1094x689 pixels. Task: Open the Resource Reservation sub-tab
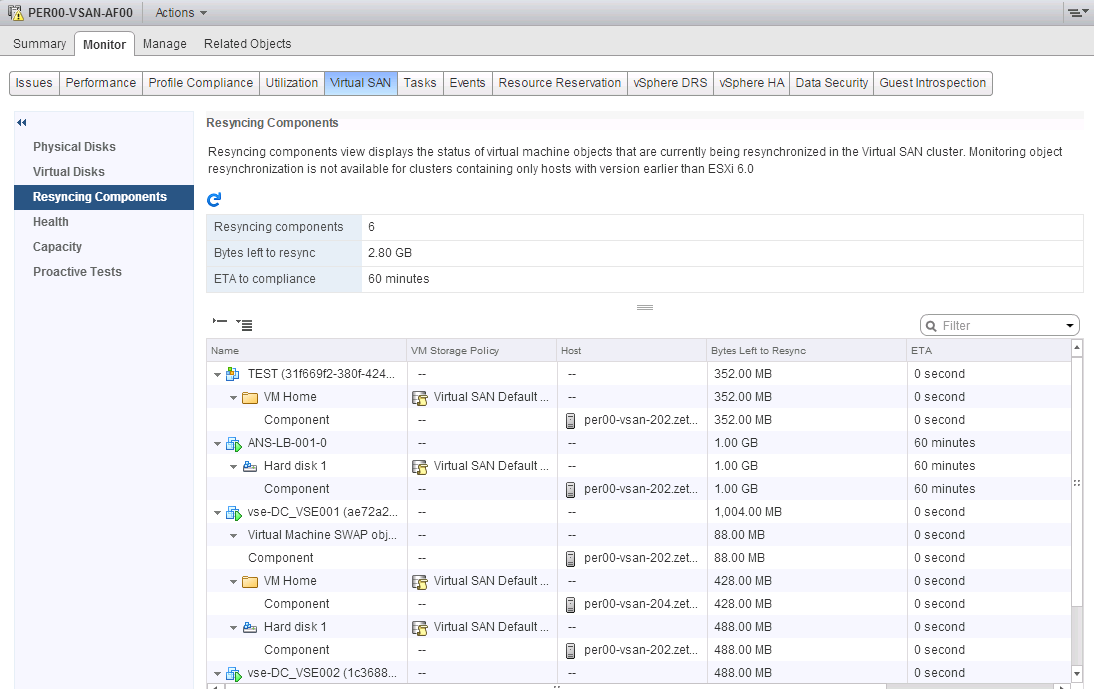(560, 83)
